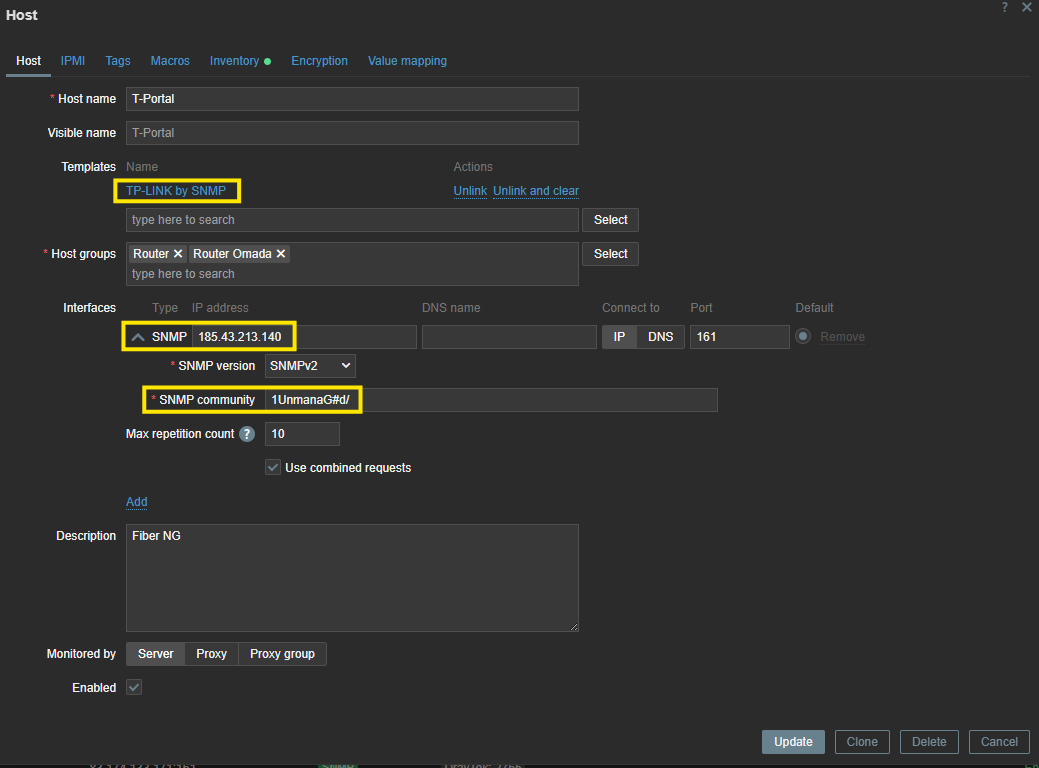The image size is (1039, 768).
Task: Open Max repetition count help hint icon
Action: [247, 434]
